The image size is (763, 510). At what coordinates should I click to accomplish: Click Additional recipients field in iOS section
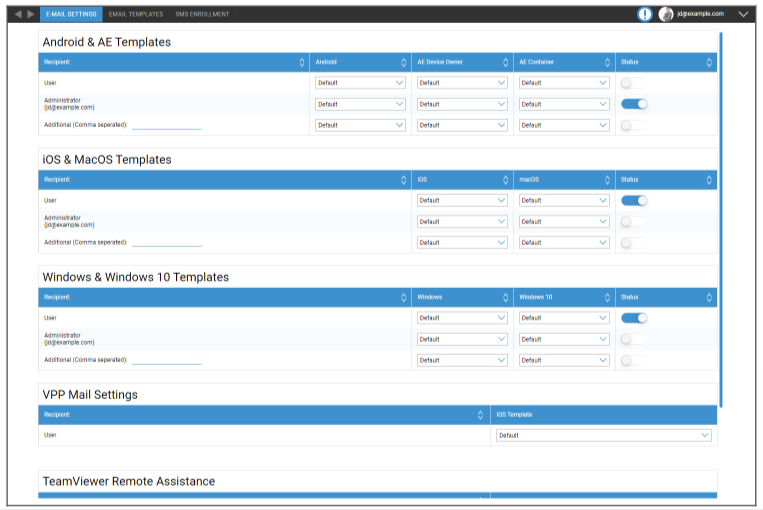(x=166, y=243)
